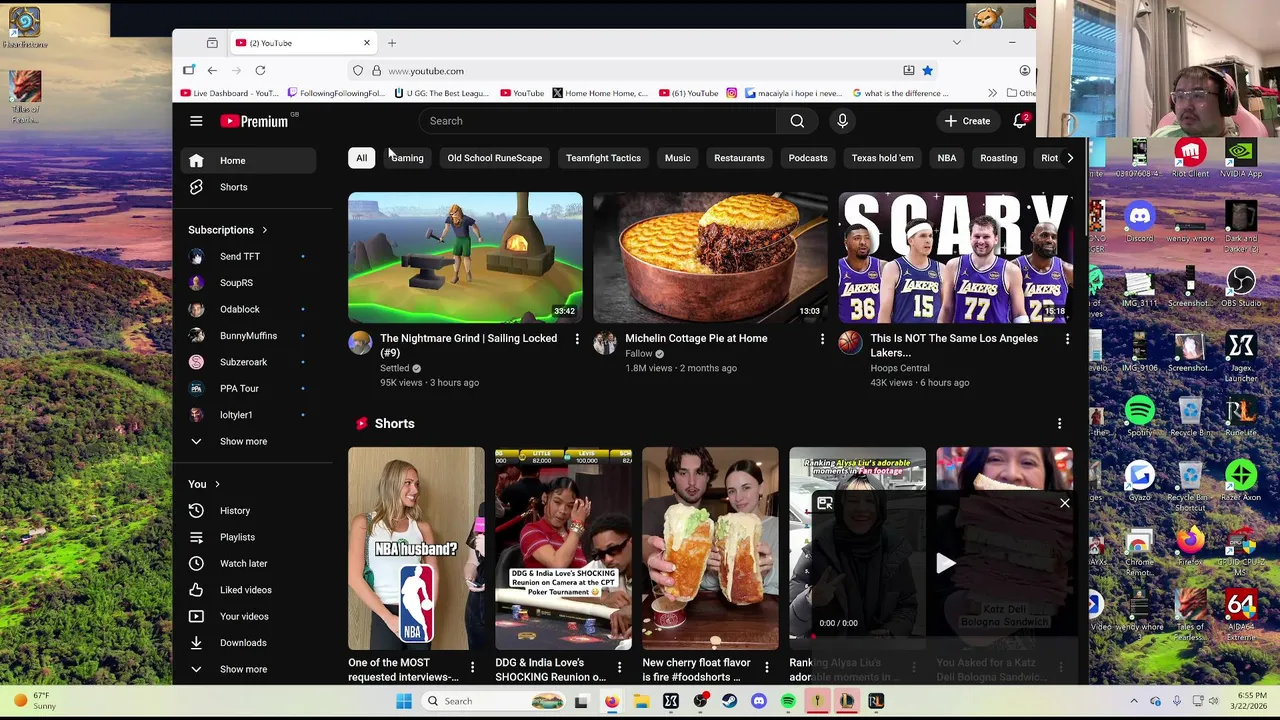
Task: Open the NBA husband short thumbnail
Action: (x=416, y=548)
